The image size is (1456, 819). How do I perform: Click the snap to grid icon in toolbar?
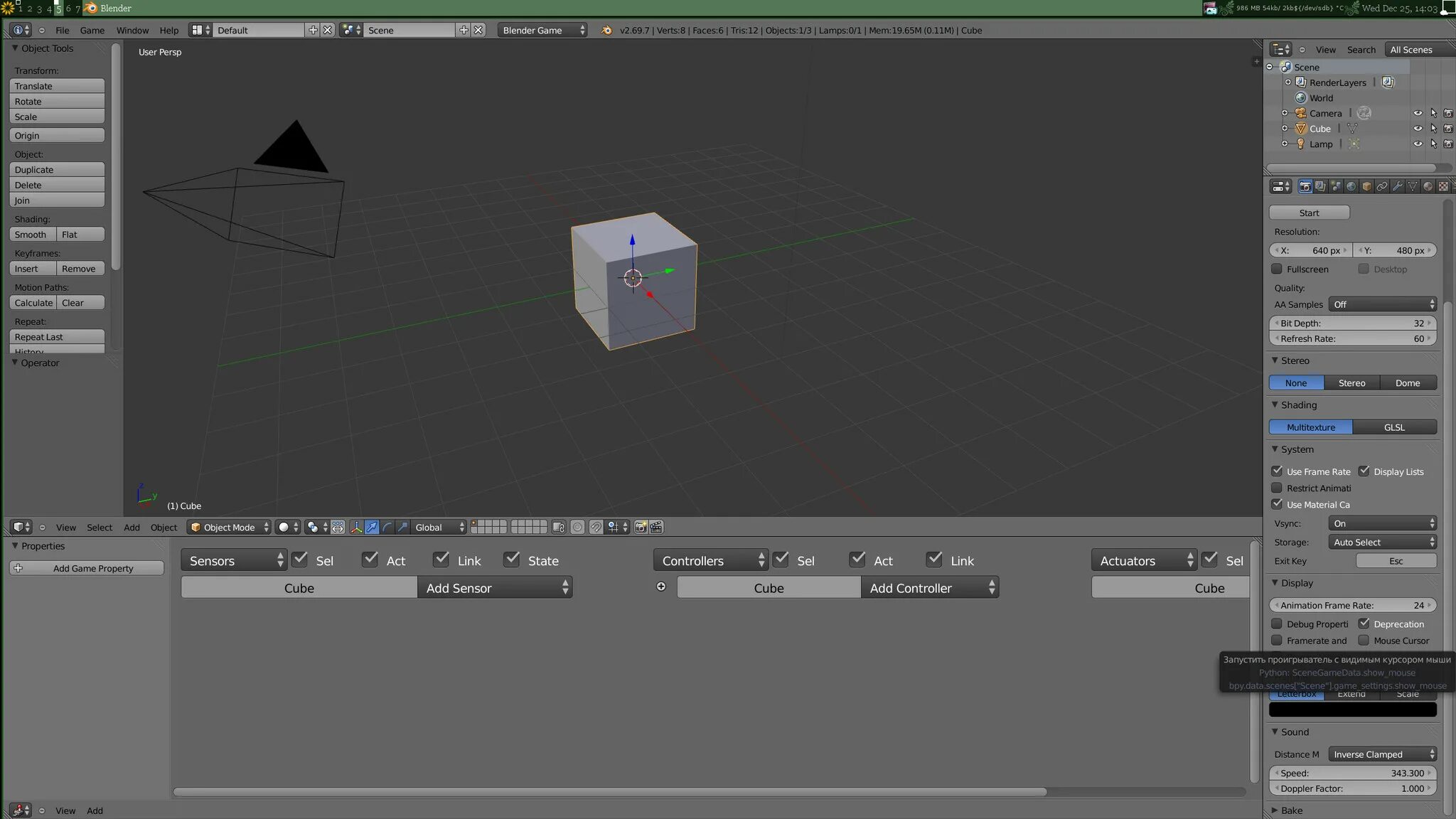pos(611,527)
